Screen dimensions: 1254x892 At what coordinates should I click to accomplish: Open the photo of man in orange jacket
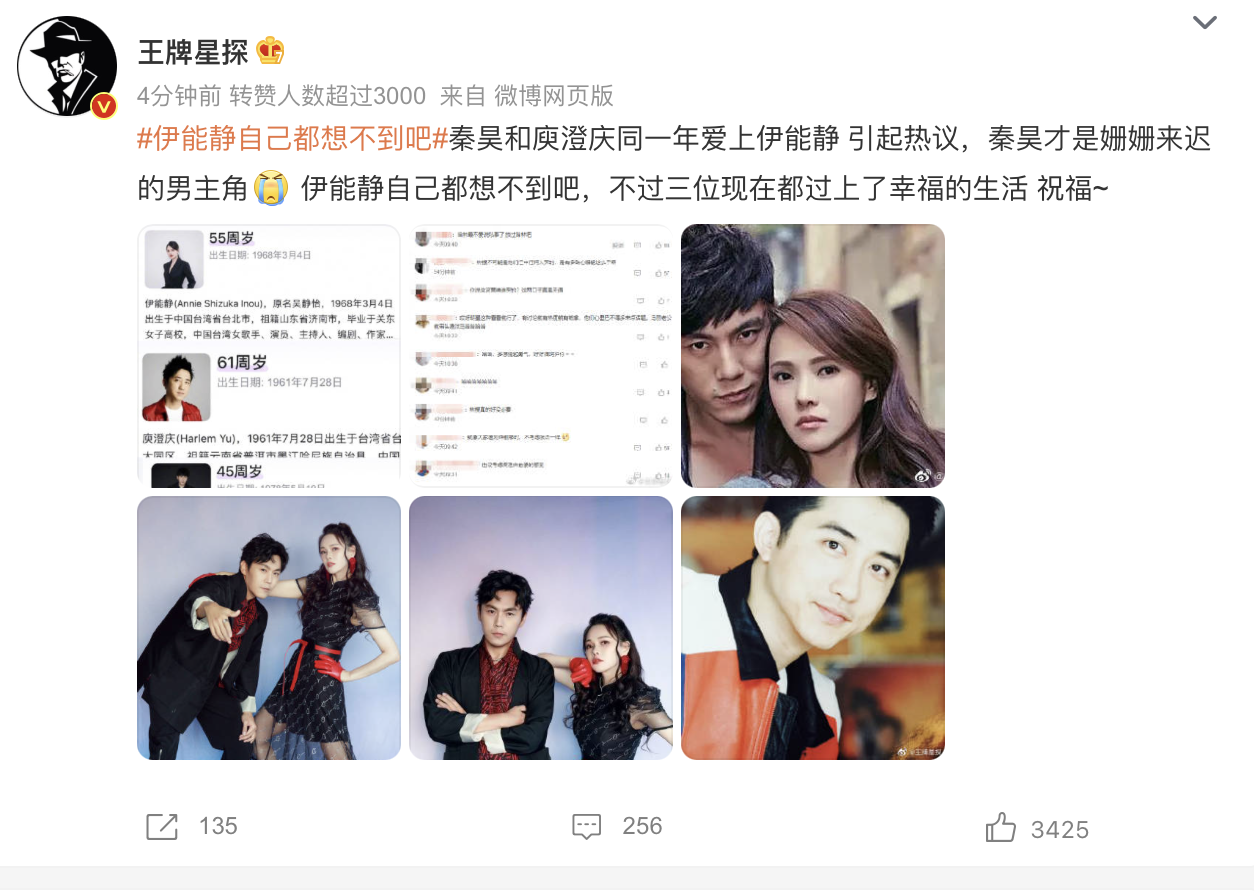point(813,628)
